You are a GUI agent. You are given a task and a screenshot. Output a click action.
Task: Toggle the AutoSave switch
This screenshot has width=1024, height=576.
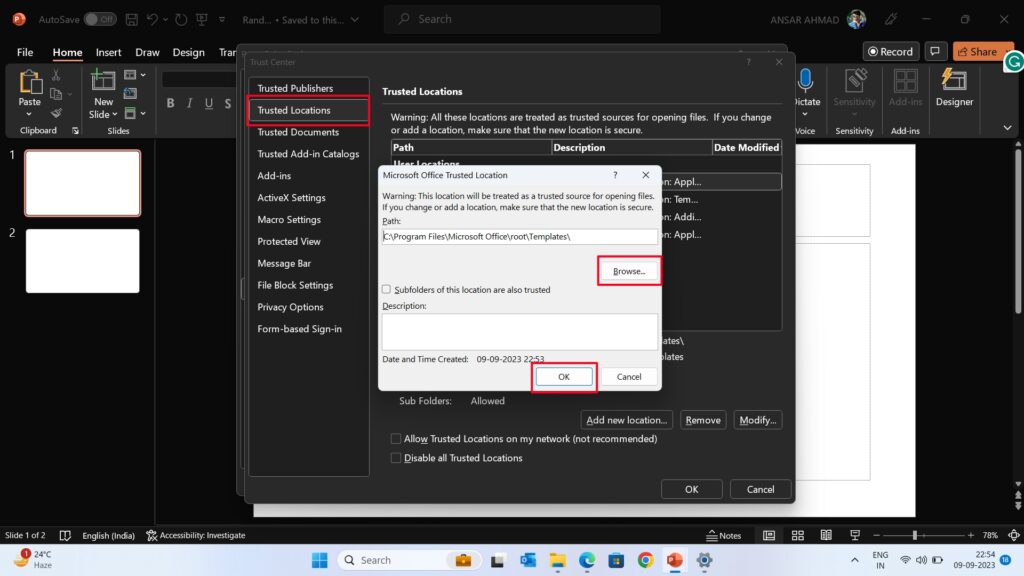pos(100,20)
